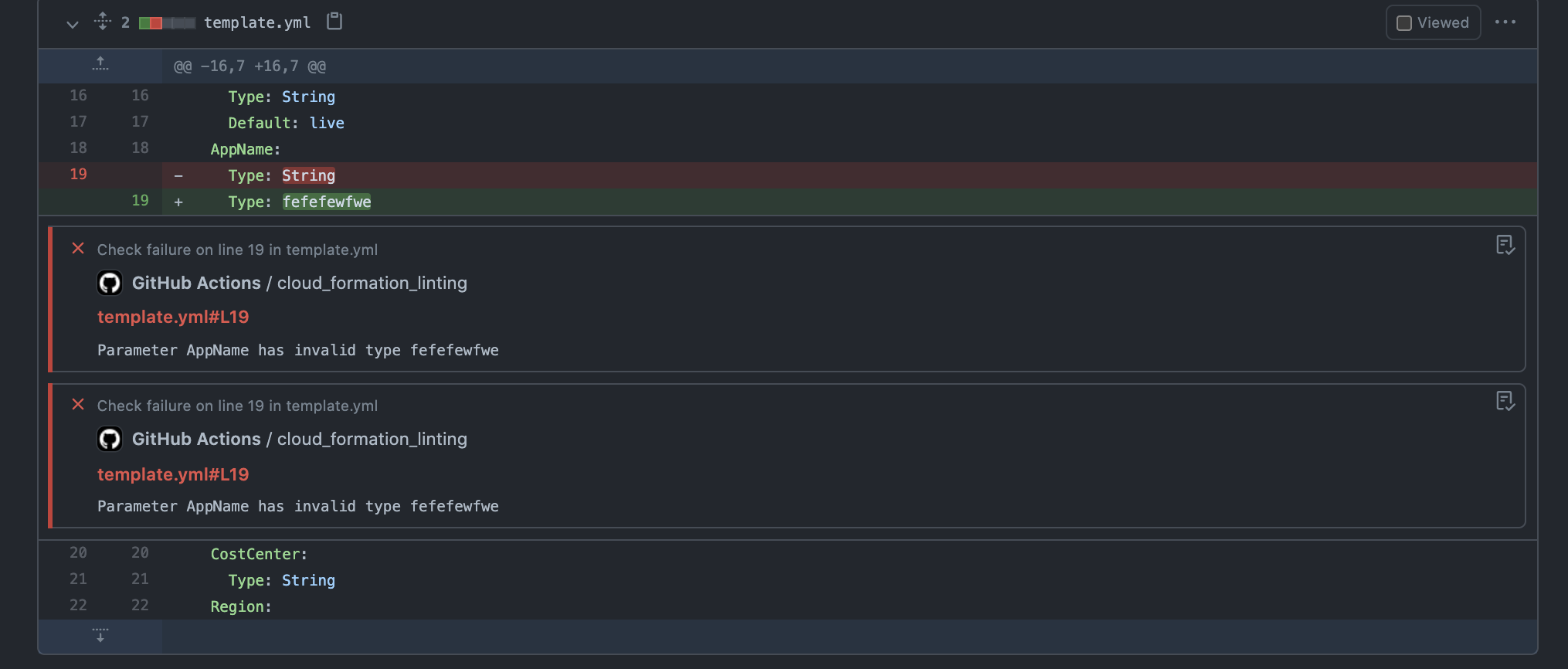Collapse the template.yml file diff chevron
This screenshot has height=669, width=1568.
pos(73,24)
